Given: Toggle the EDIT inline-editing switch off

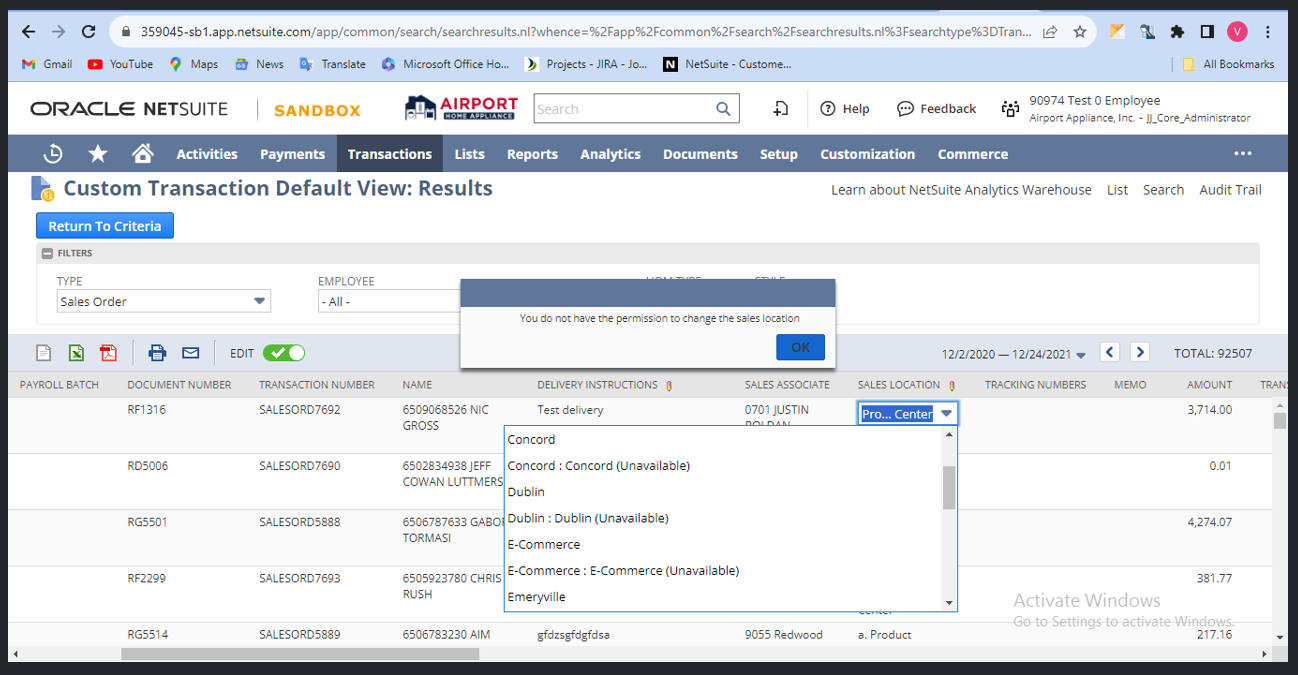Looking at the screenshot, I should (x=284, y=353).
